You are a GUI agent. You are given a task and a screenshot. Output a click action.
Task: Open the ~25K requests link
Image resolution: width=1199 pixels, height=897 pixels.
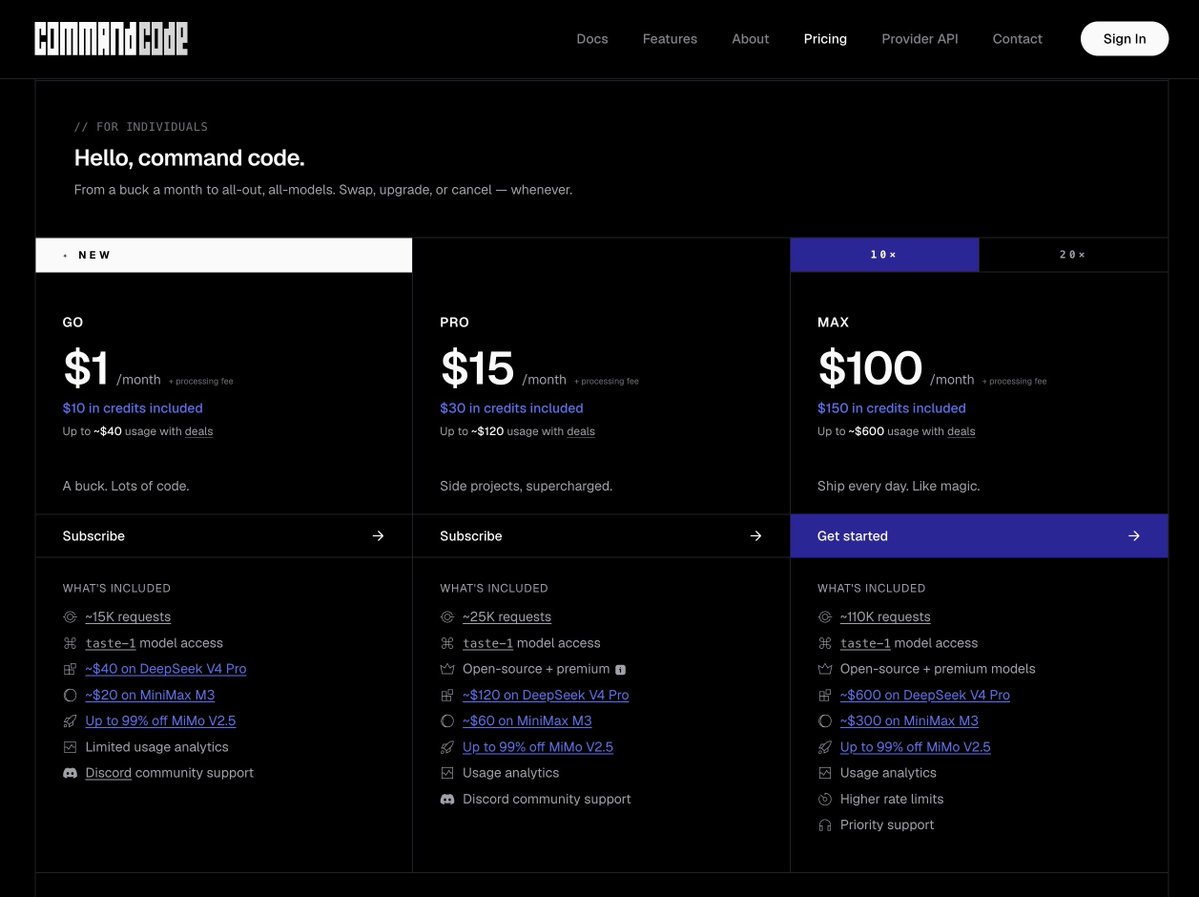tap(506, 616)
